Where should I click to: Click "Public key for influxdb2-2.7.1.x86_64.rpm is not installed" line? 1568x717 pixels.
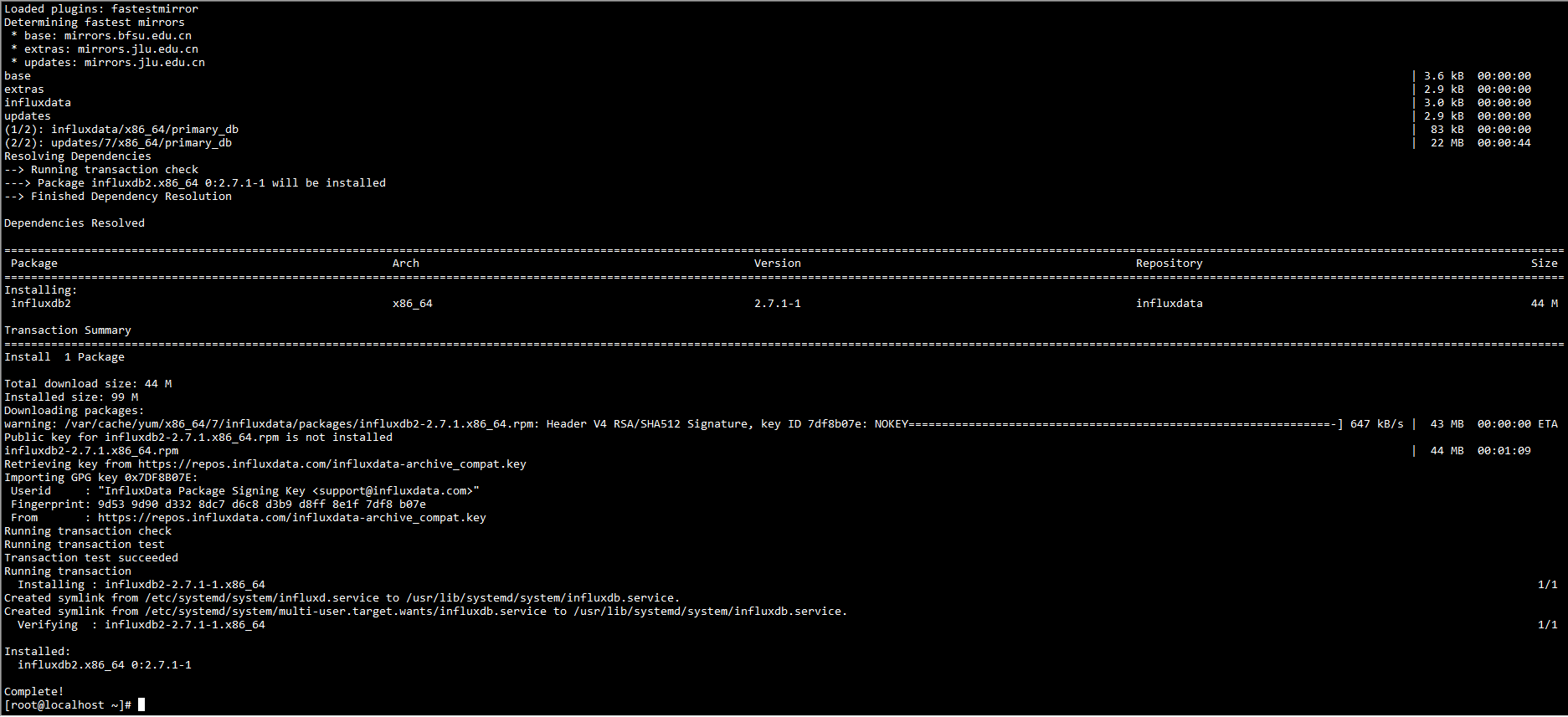point(198,438)
